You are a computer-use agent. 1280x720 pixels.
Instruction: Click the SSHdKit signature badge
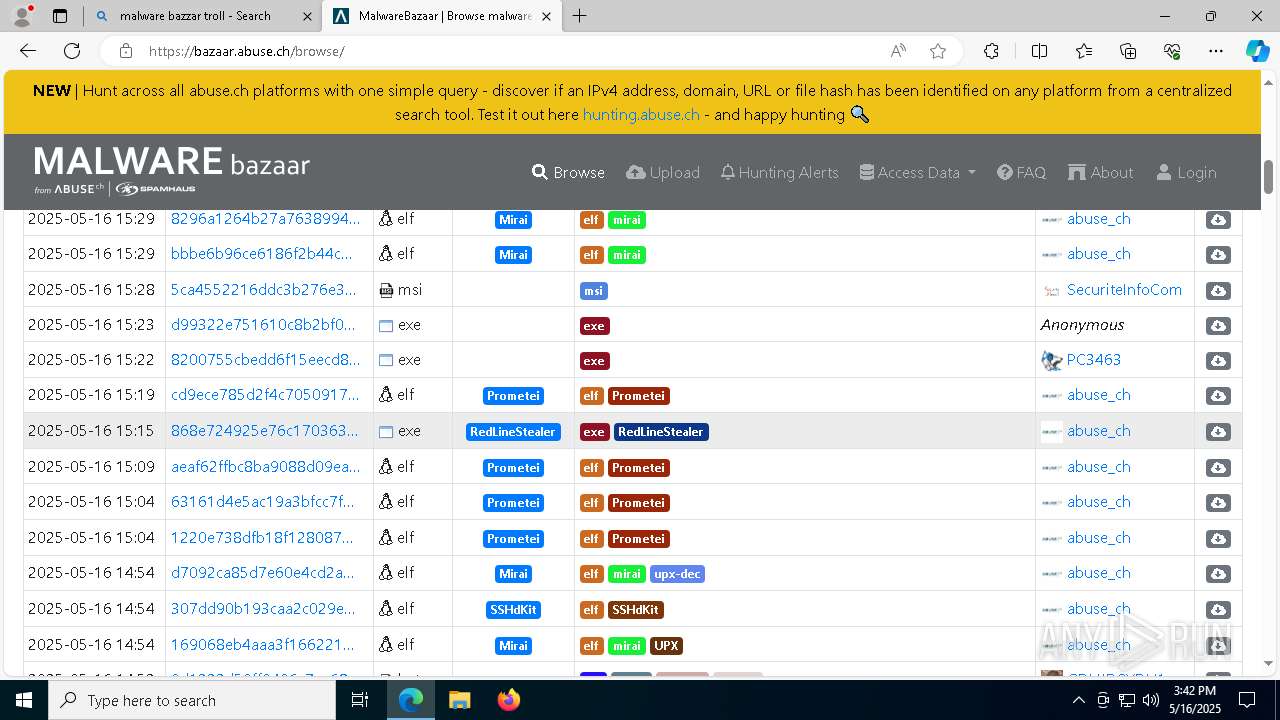(513, 610)
